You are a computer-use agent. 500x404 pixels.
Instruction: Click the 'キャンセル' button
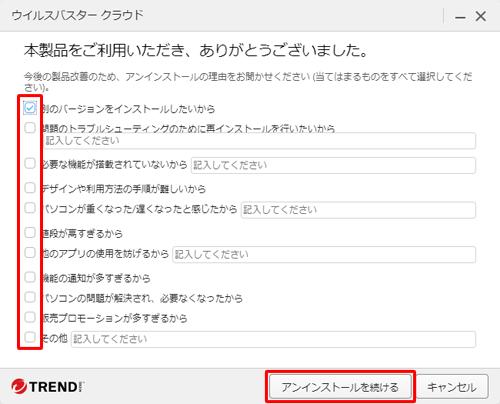point(452,387)
